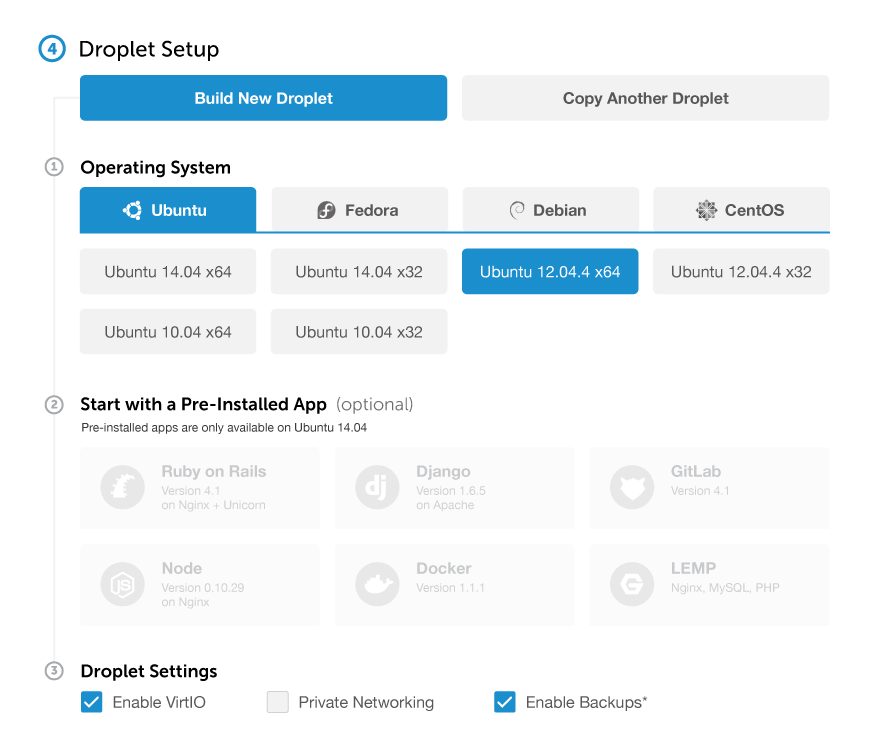Click the CentOS logo icon
The image size is (876, 752).
coord(706,210)
